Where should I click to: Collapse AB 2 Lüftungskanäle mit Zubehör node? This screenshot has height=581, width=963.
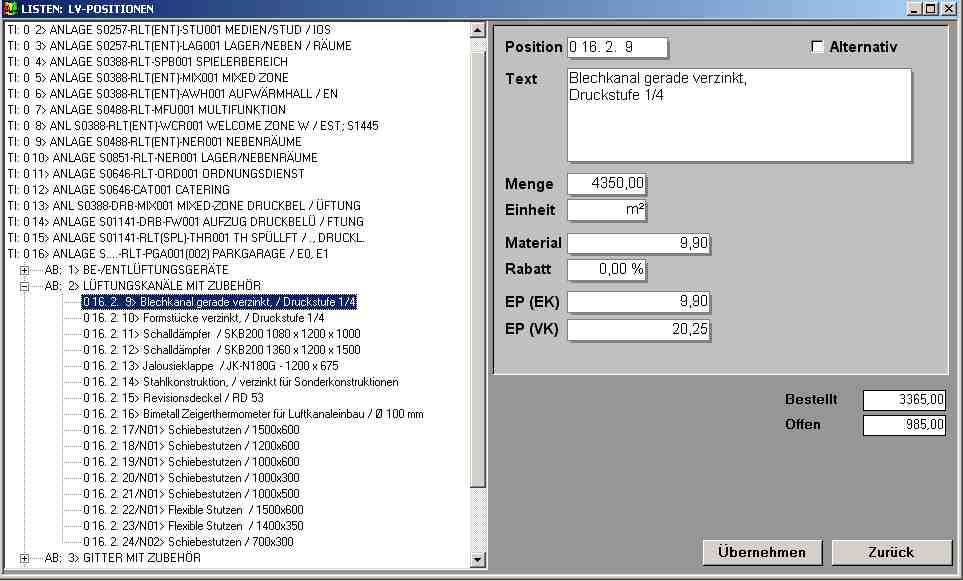point(25,286)
